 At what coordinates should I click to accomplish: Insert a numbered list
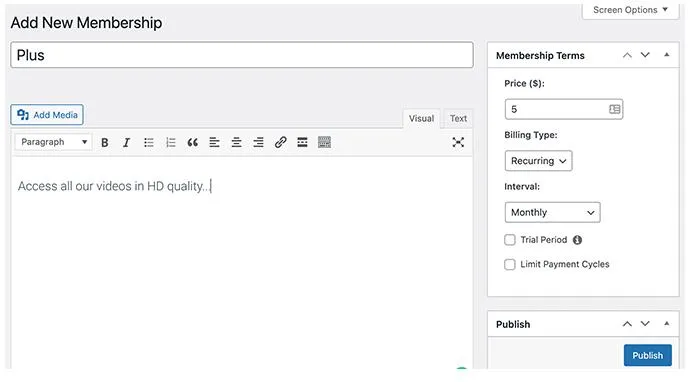171,142
